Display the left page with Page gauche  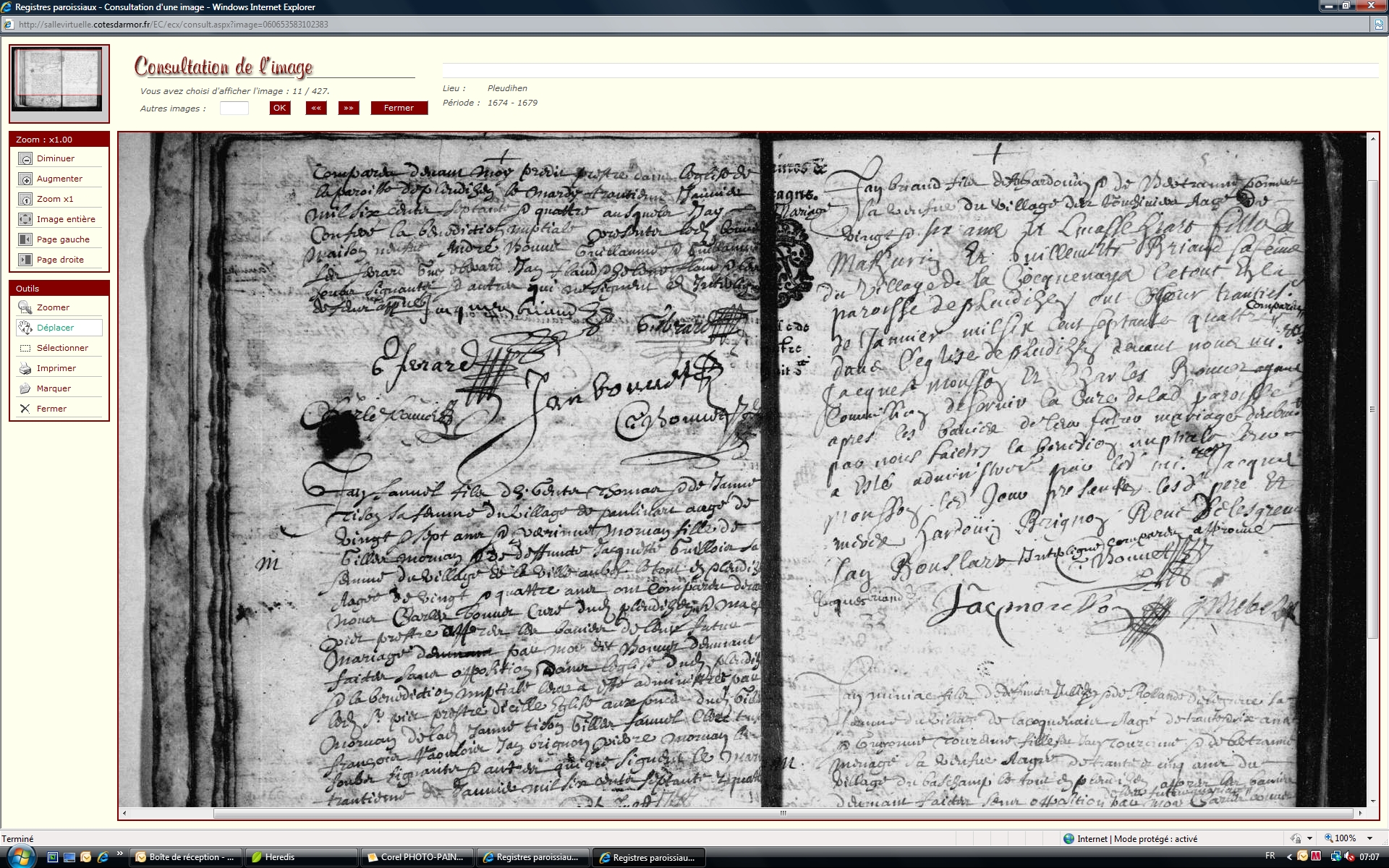[25, 239]
